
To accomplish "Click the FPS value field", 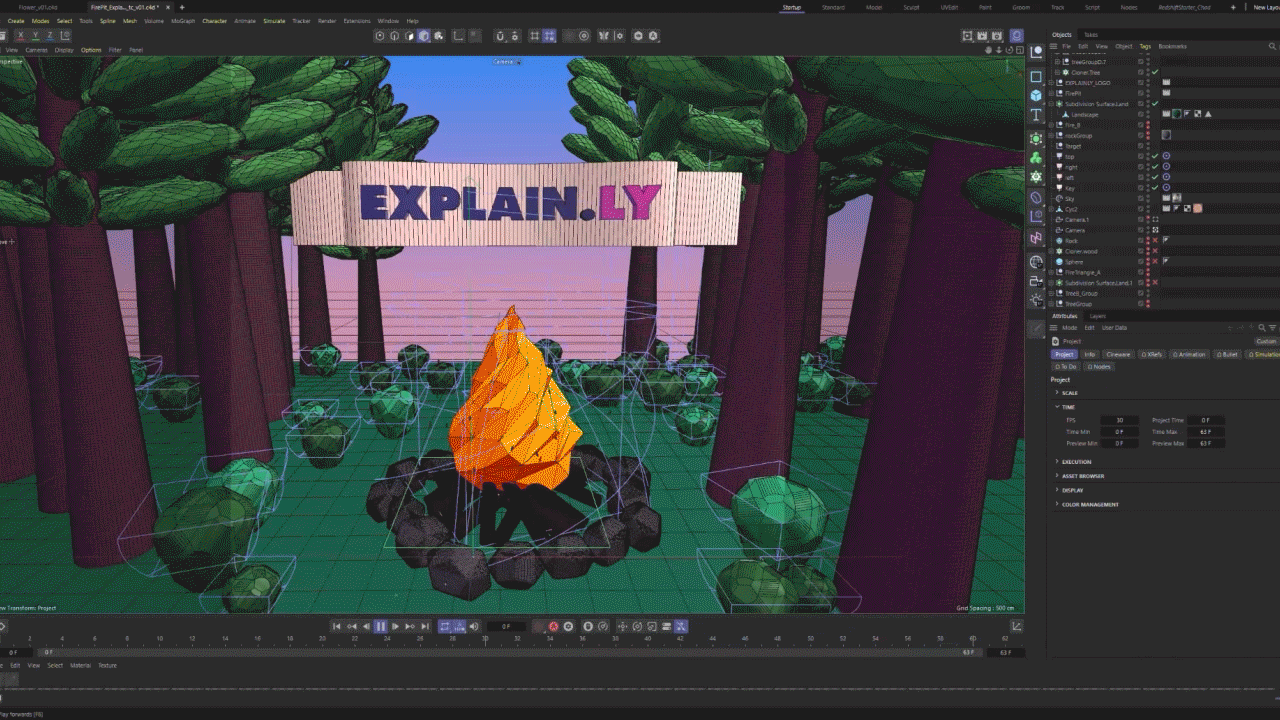I will 1119,420.
